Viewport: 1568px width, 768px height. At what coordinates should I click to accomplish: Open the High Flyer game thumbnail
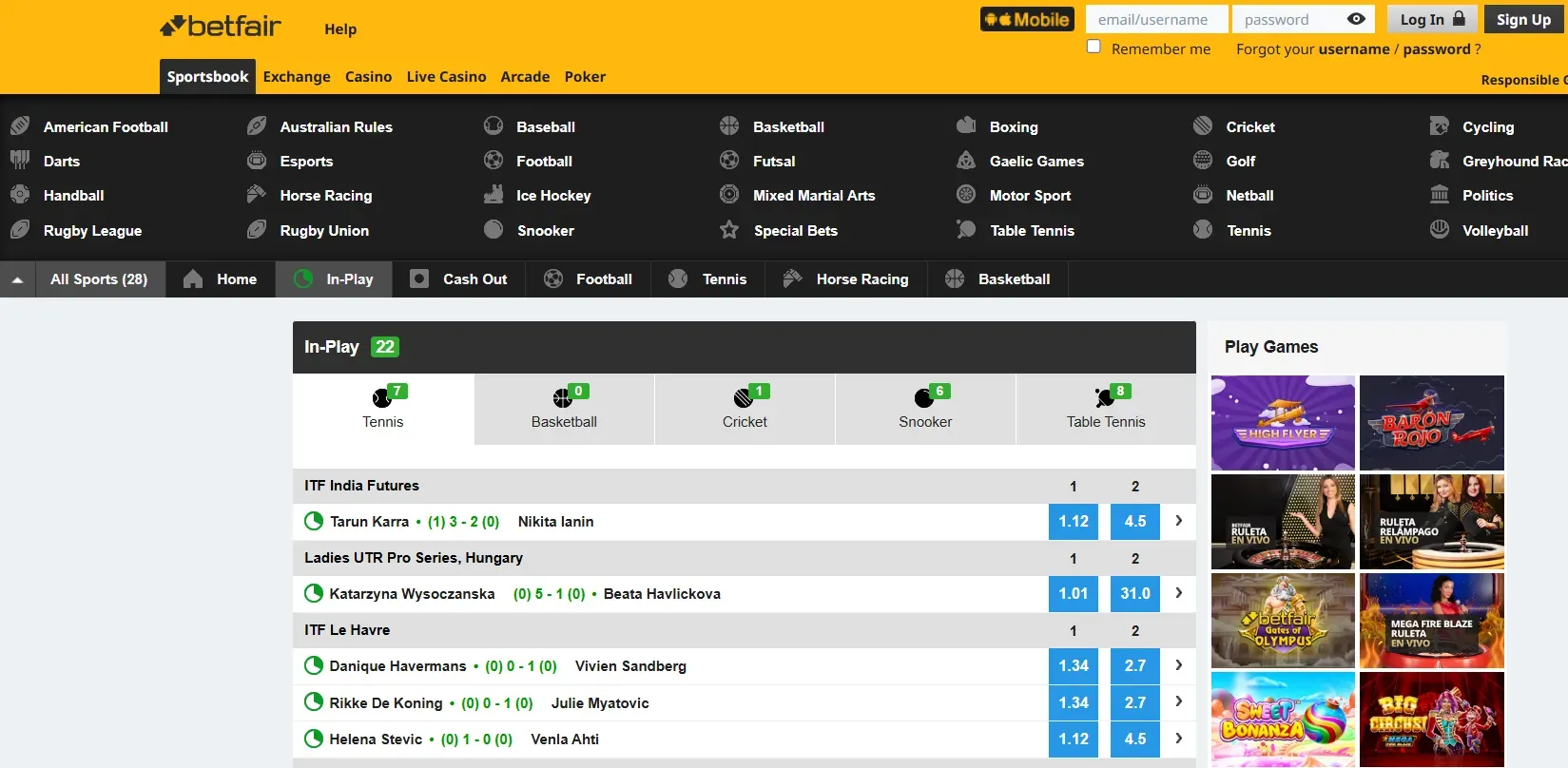coord(1283,423)
